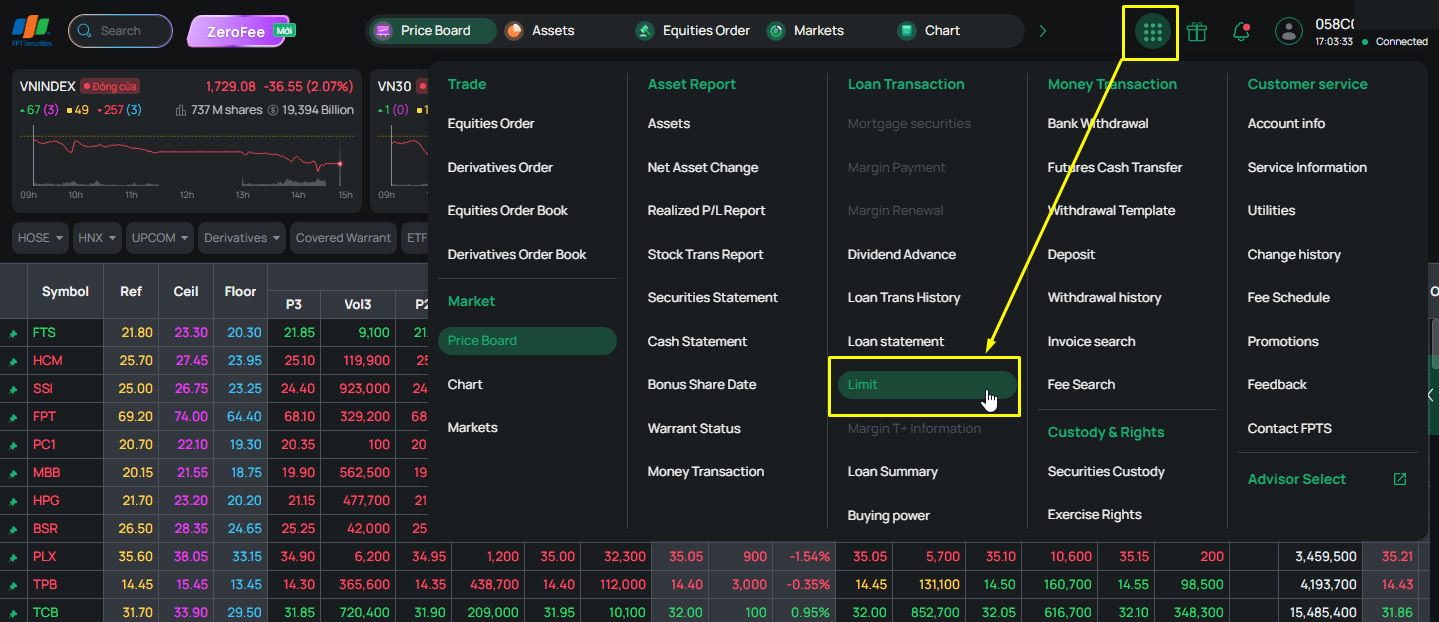
Task: Open Fee Schedule menu item
Action: point(1288,298)
